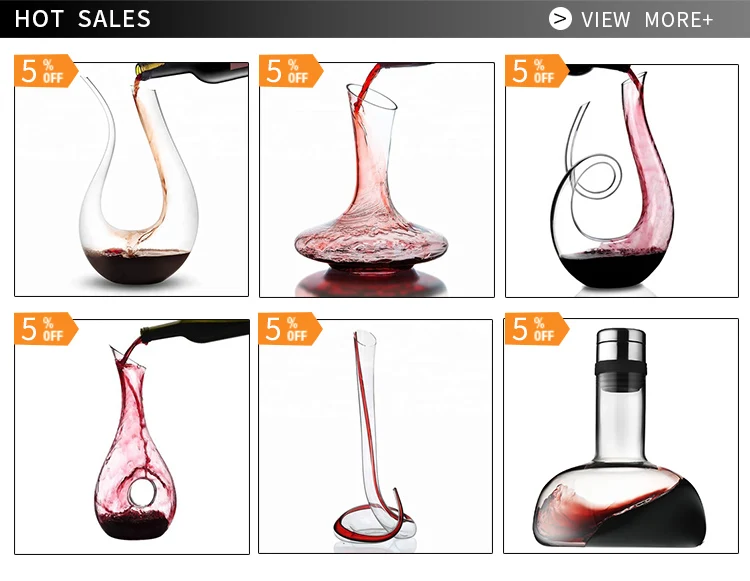Viewport: 750px width, 581px height.
Task: Open the U-shaped swan decanter product
Action: click(132, 179)
